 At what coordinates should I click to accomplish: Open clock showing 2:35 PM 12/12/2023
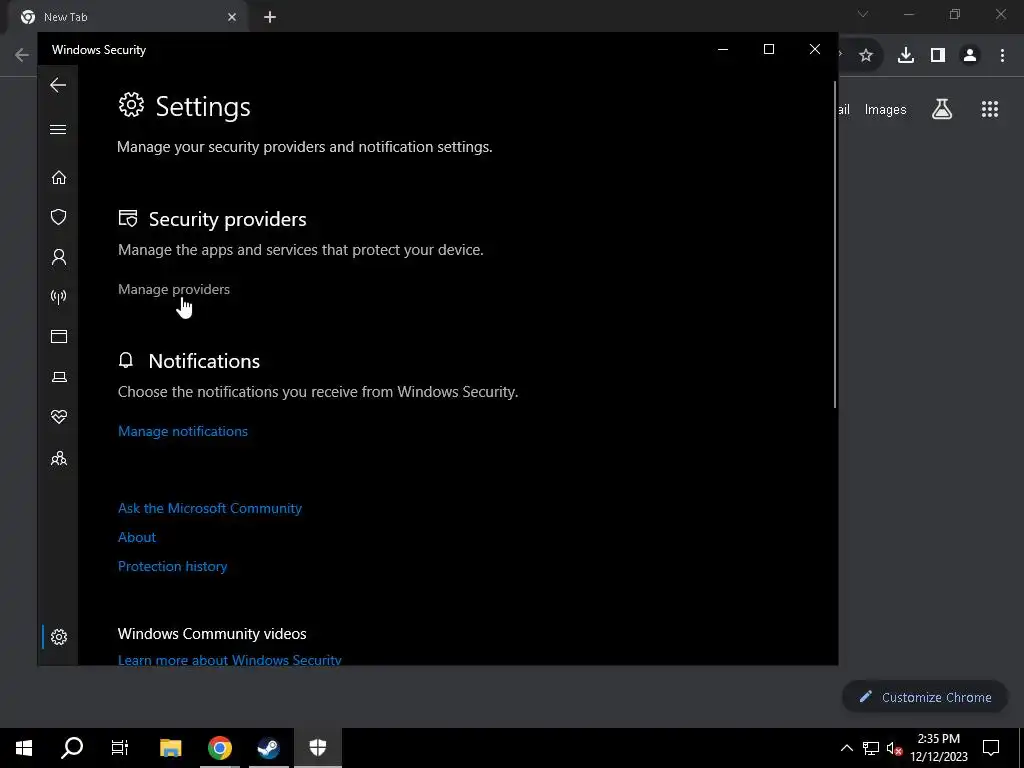point(938,748)
